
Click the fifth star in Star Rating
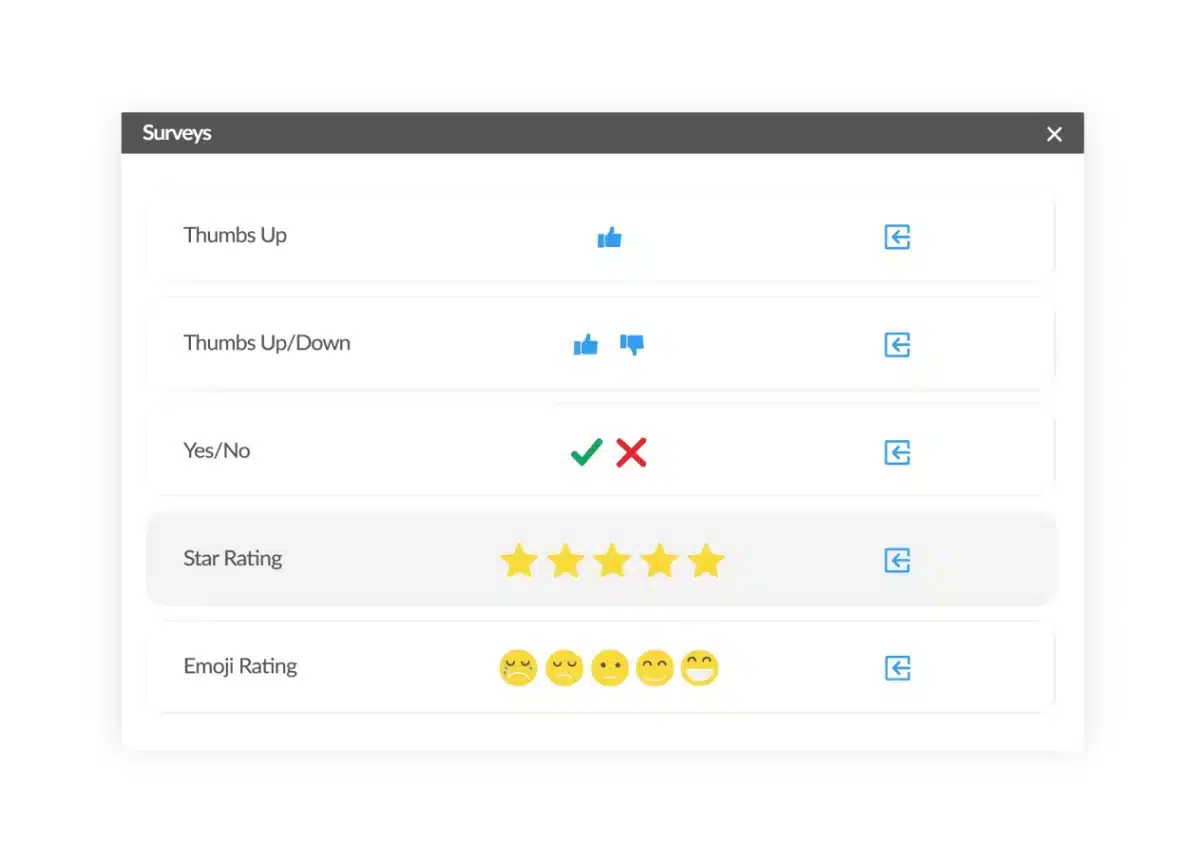tap(706, 560)
